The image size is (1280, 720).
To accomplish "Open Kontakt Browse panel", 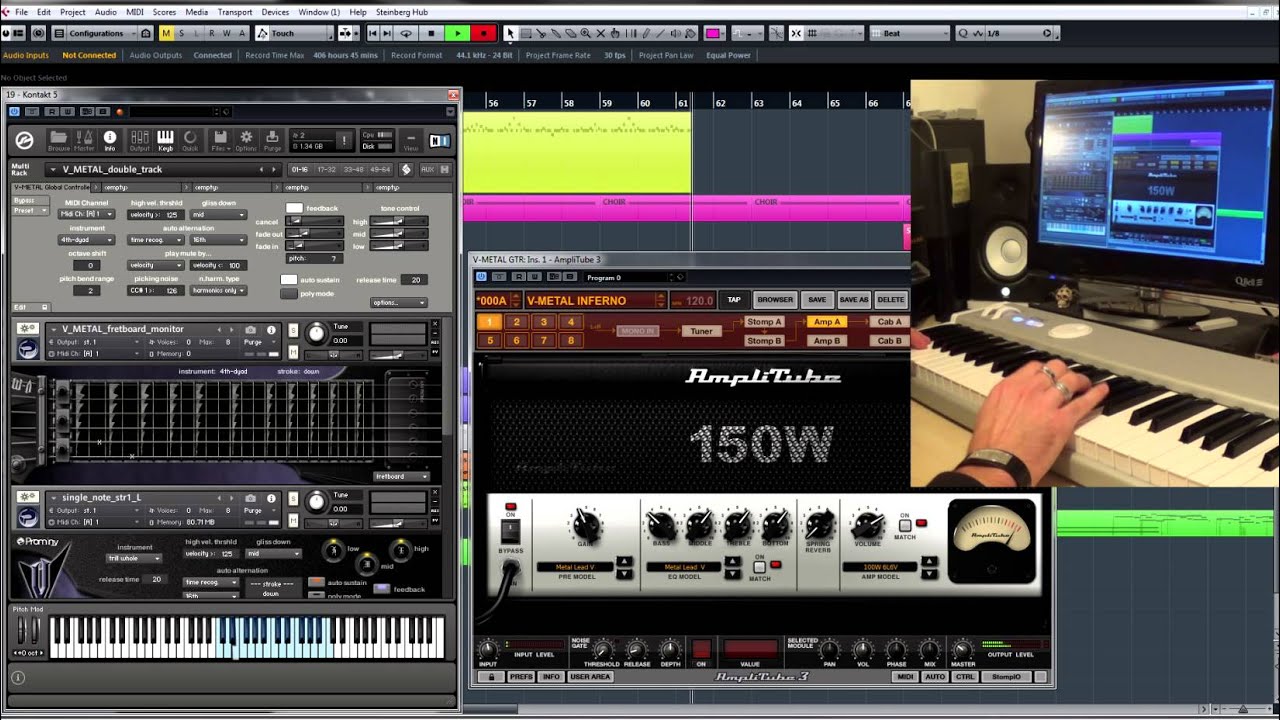I will 59,140.
